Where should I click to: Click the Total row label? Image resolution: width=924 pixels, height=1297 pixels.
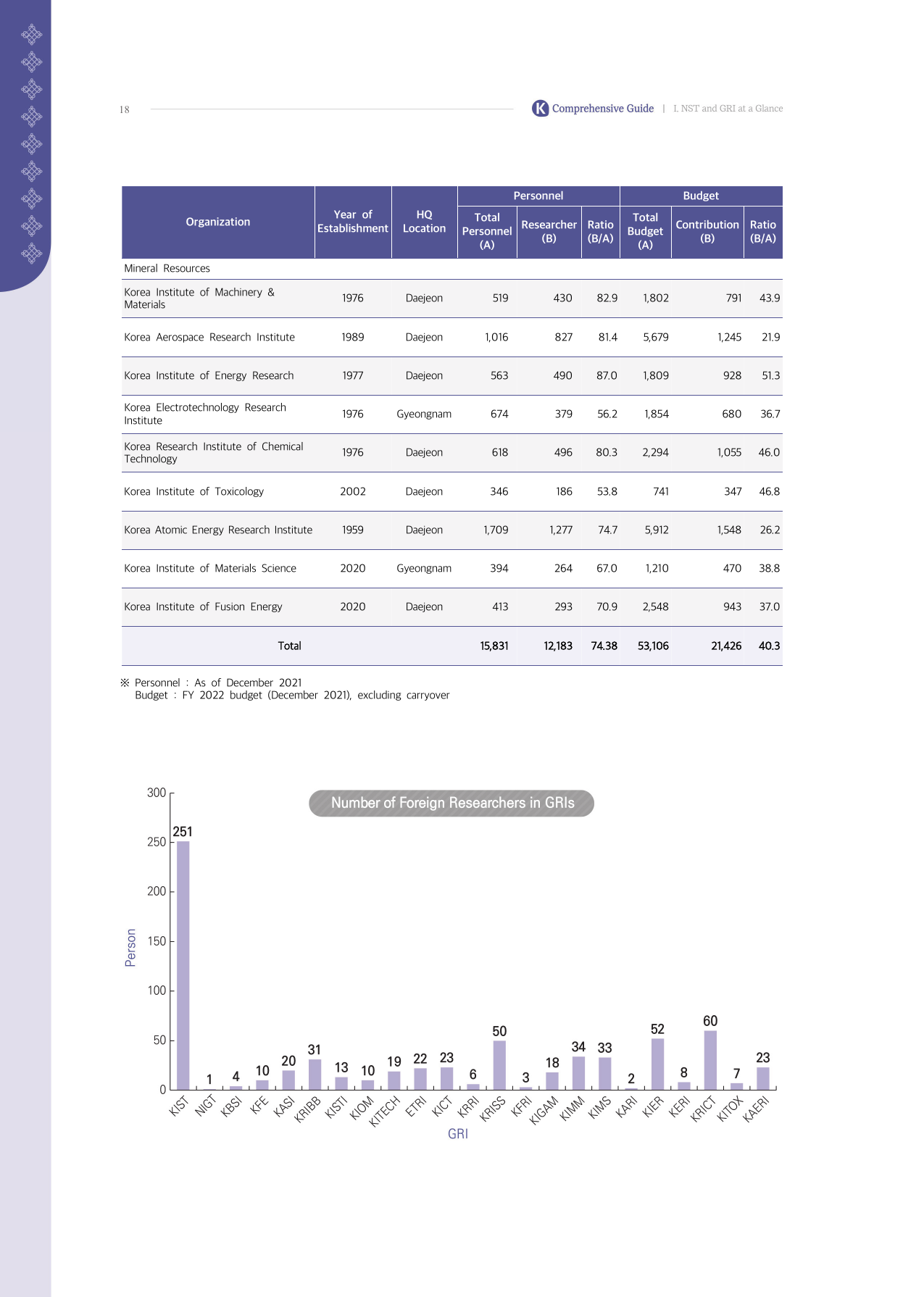[290, 646]
